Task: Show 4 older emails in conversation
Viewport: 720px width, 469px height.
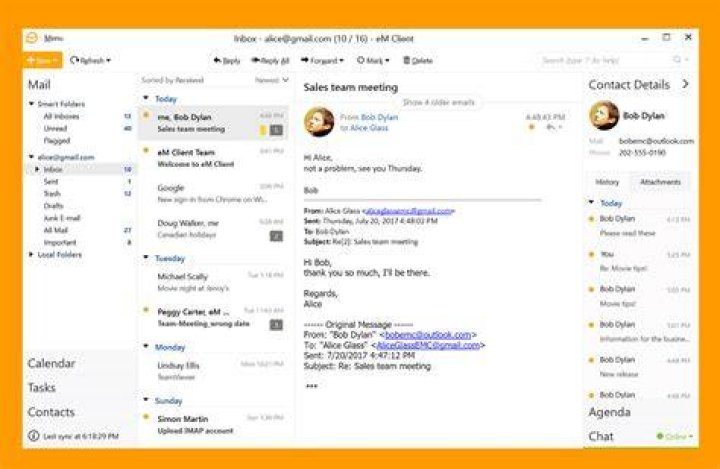Action: coord(439,102)
